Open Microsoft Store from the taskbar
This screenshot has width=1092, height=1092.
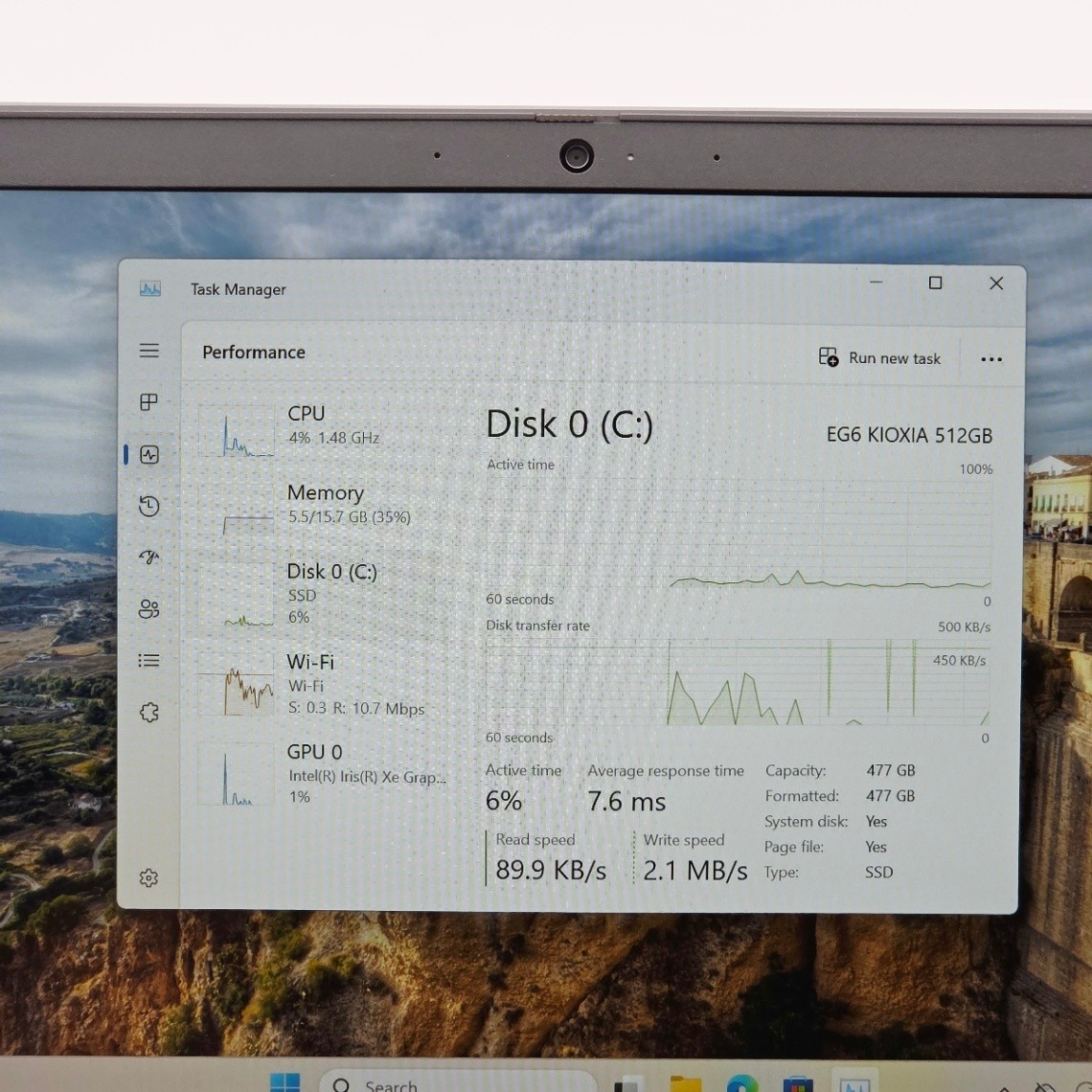pos(798,1083)
